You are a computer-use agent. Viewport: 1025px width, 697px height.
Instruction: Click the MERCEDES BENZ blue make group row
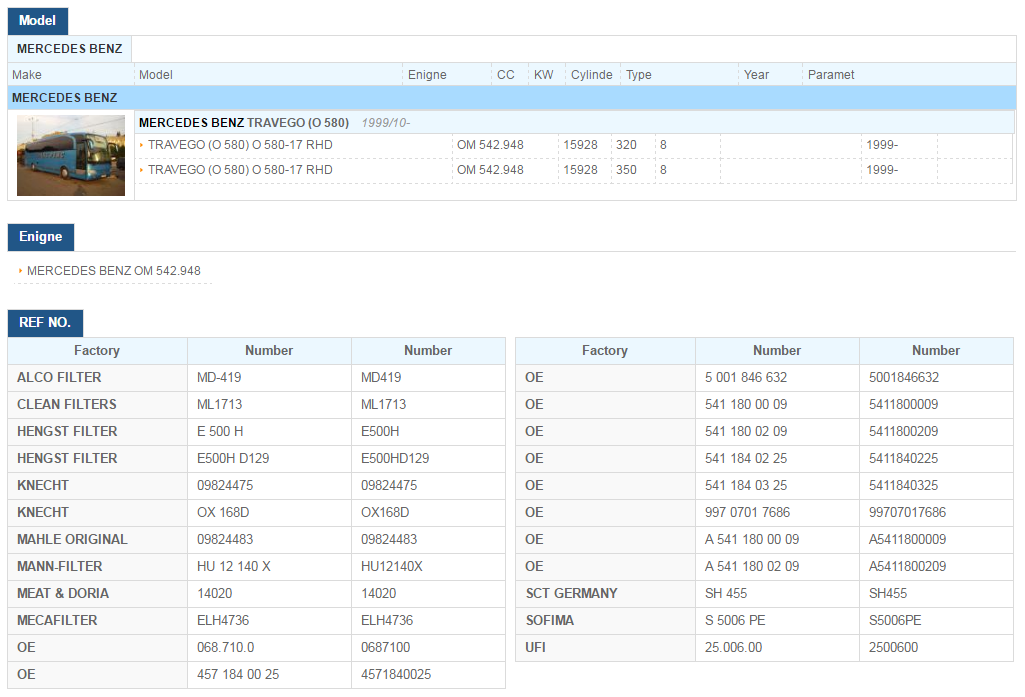click(512, 98)
